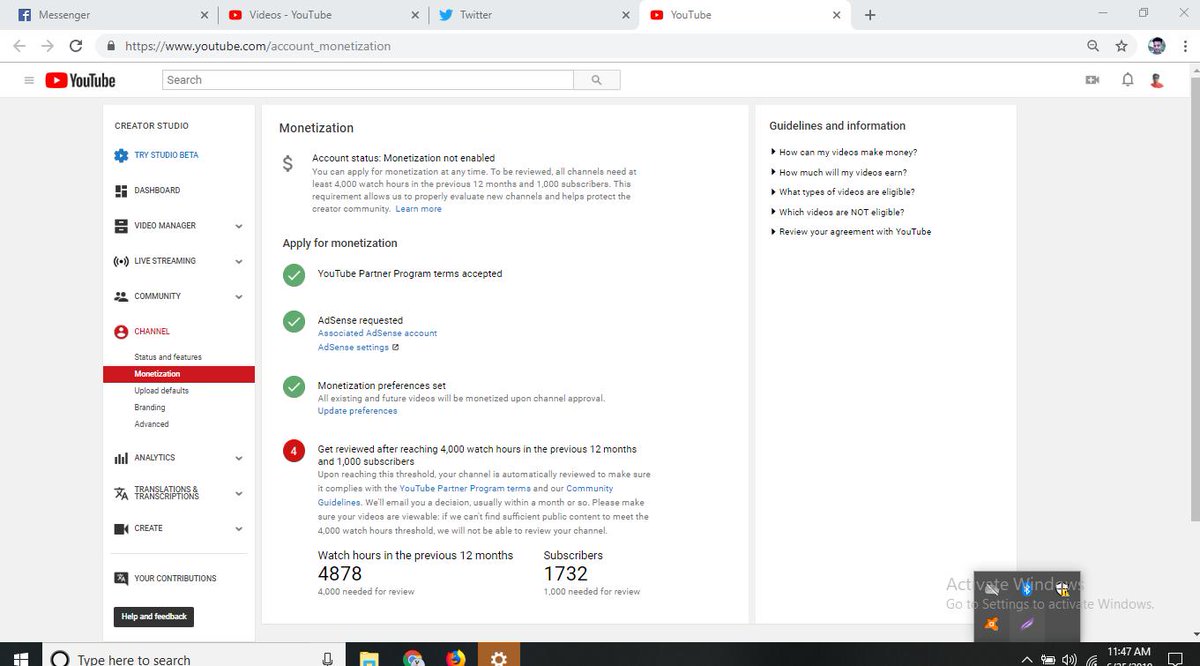Click the Avast orange tray icon

pos(991,624)
